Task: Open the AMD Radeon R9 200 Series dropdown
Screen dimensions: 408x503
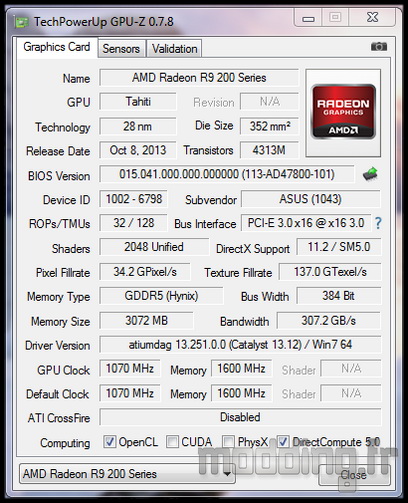Action: (x=127, y=474)
